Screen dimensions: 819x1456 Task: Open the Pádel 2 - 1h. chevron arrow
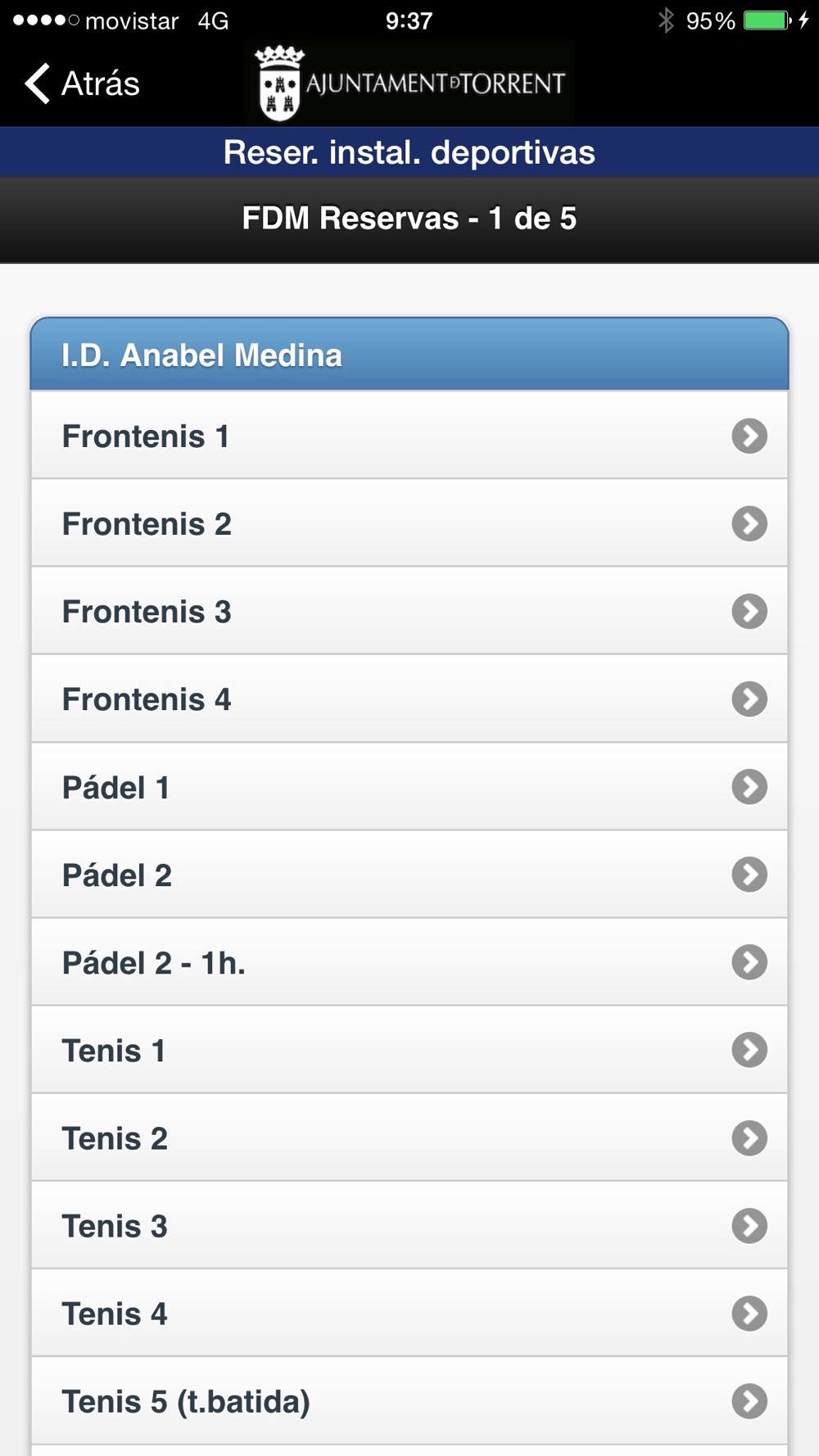(x=749, y=962)
